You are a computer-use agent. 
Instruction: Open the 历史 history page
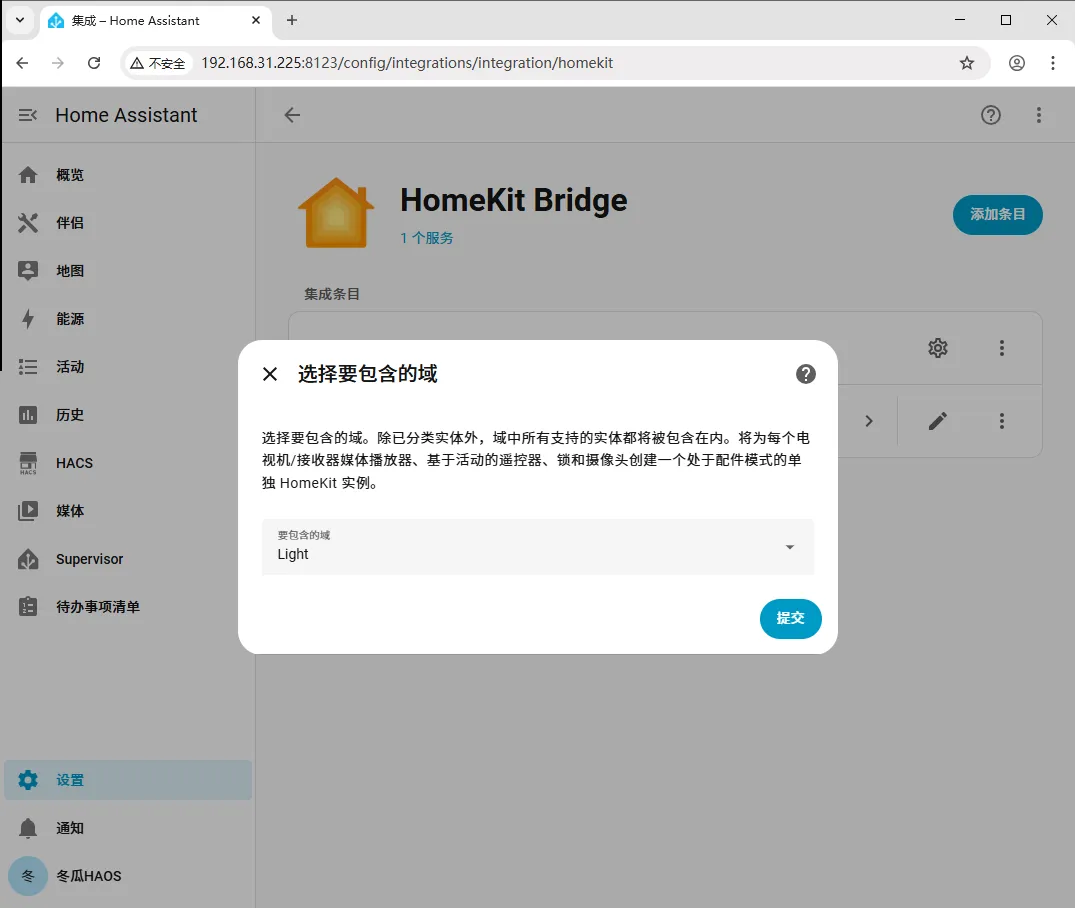pos(128,415)
